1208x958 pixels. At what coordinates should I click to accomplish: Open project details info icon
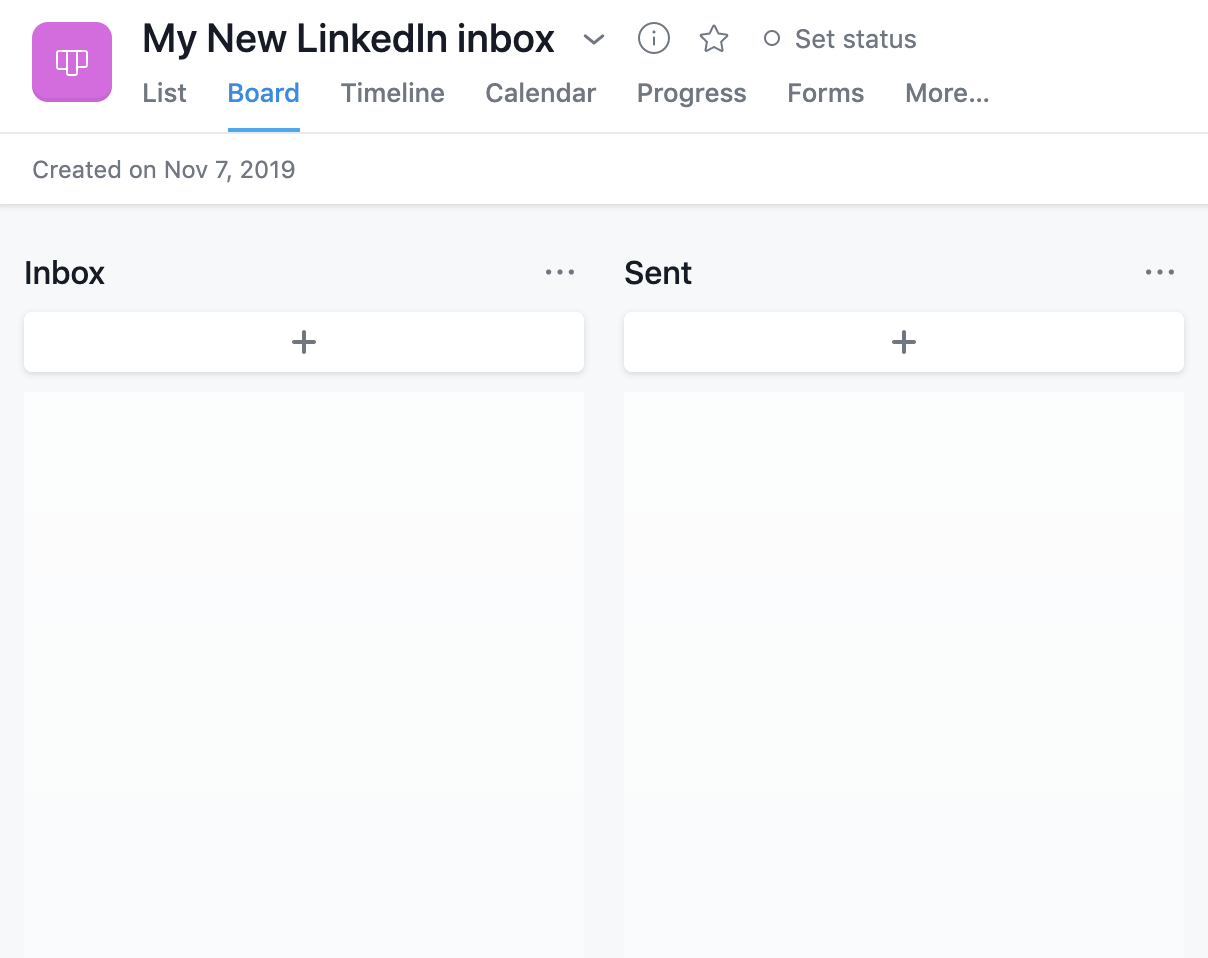click(653, 39)
